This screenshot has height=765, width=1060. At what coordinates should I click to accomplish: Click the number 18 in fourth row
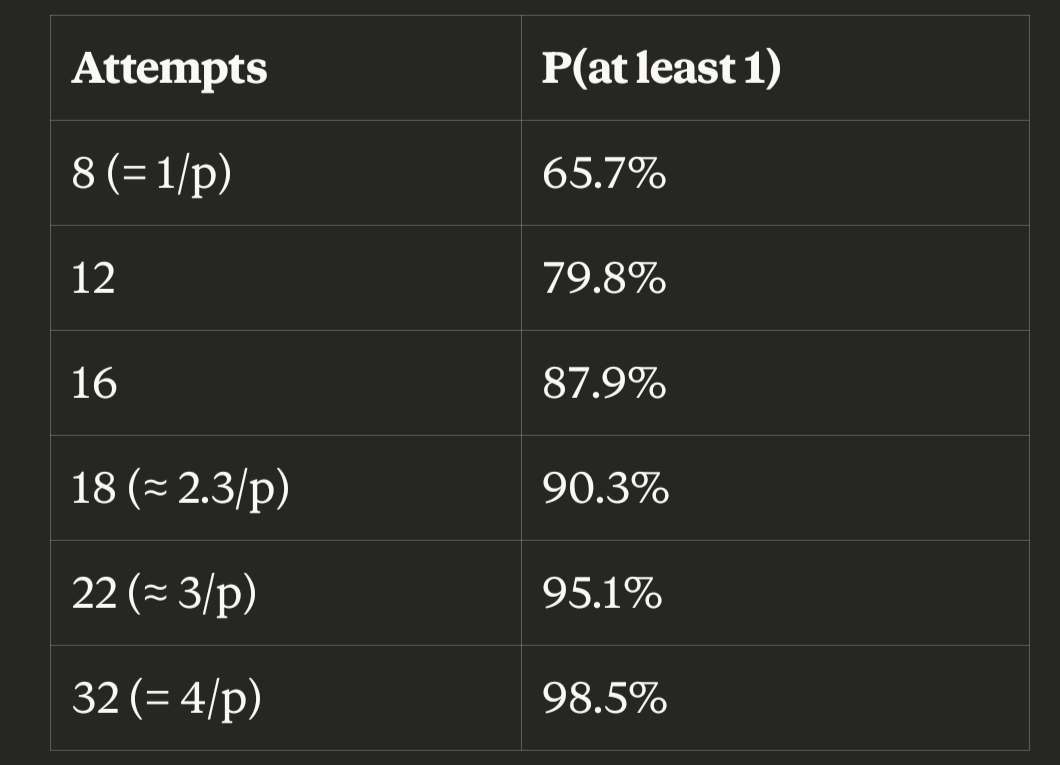(94, 488)
